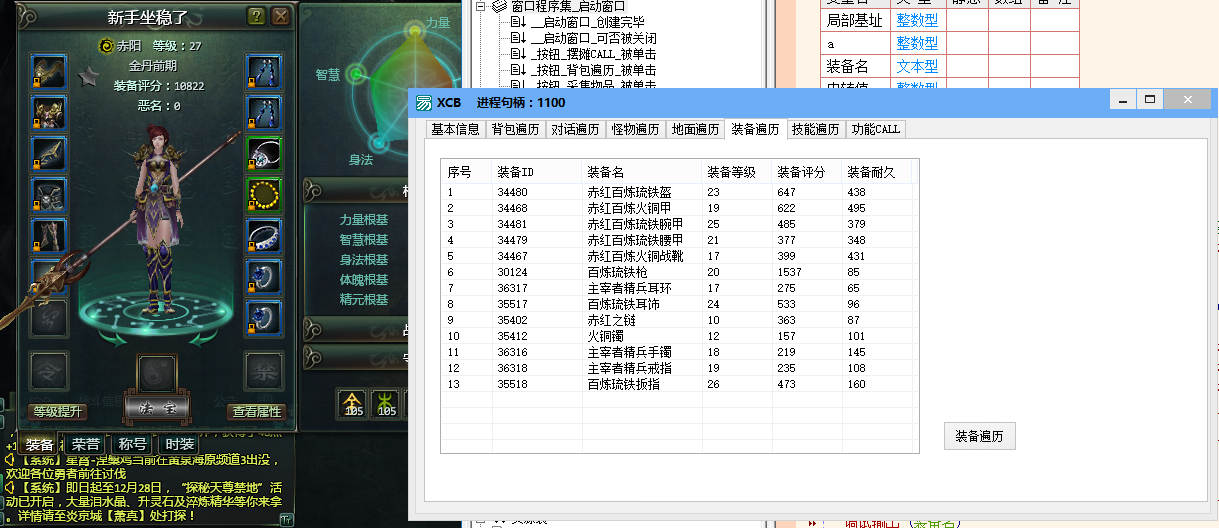1219x528 pixels.
Task: Click the XCB window app icon
Action: point(424,102)
